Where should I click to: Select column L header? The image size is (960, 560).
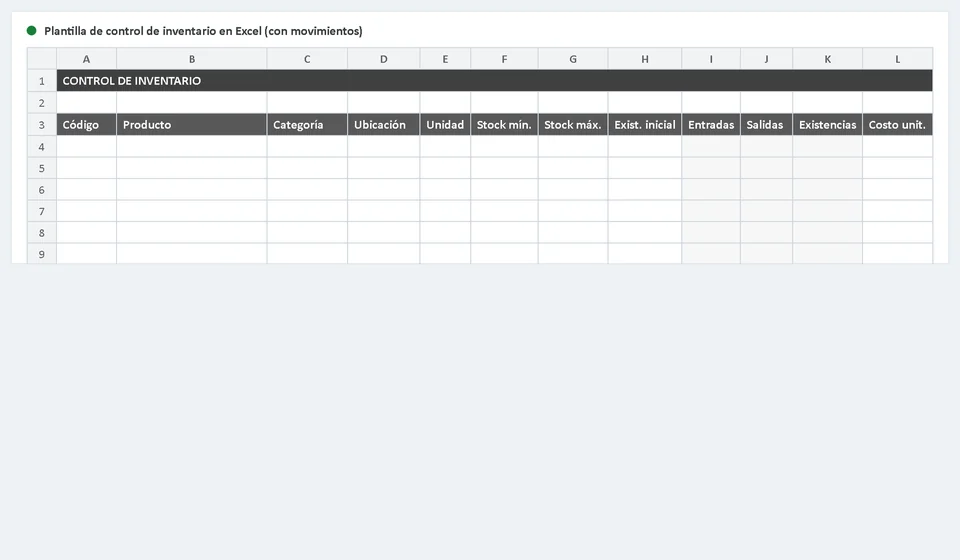pyautogui.click(x=898, y=59)
